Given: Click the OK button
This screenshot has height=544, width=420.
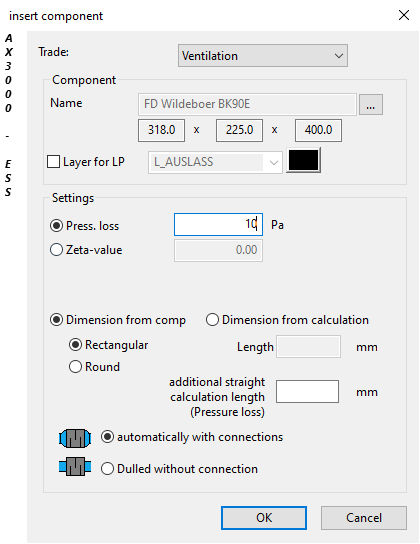Looking at the screenshot, I should click(264, 518).
